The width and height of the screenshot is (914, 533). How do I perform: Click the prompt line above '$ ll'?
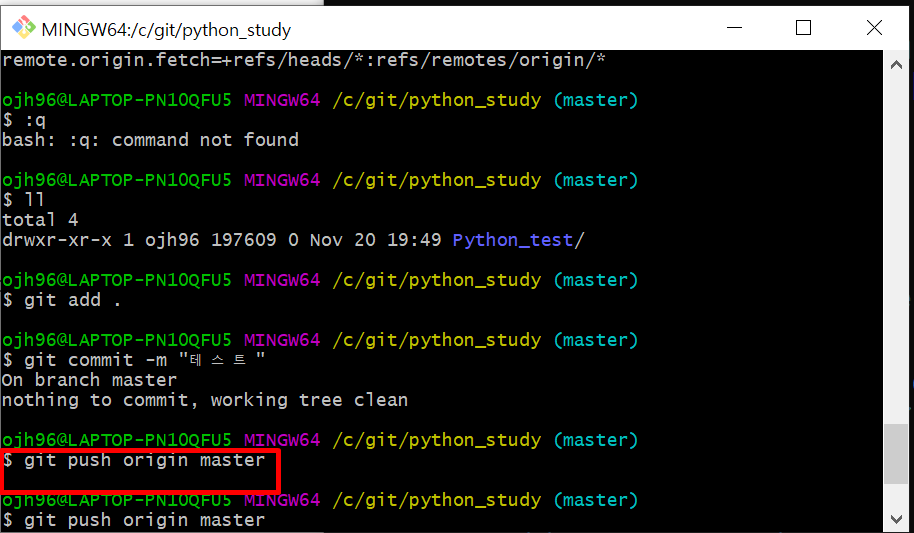click(320, 180)
